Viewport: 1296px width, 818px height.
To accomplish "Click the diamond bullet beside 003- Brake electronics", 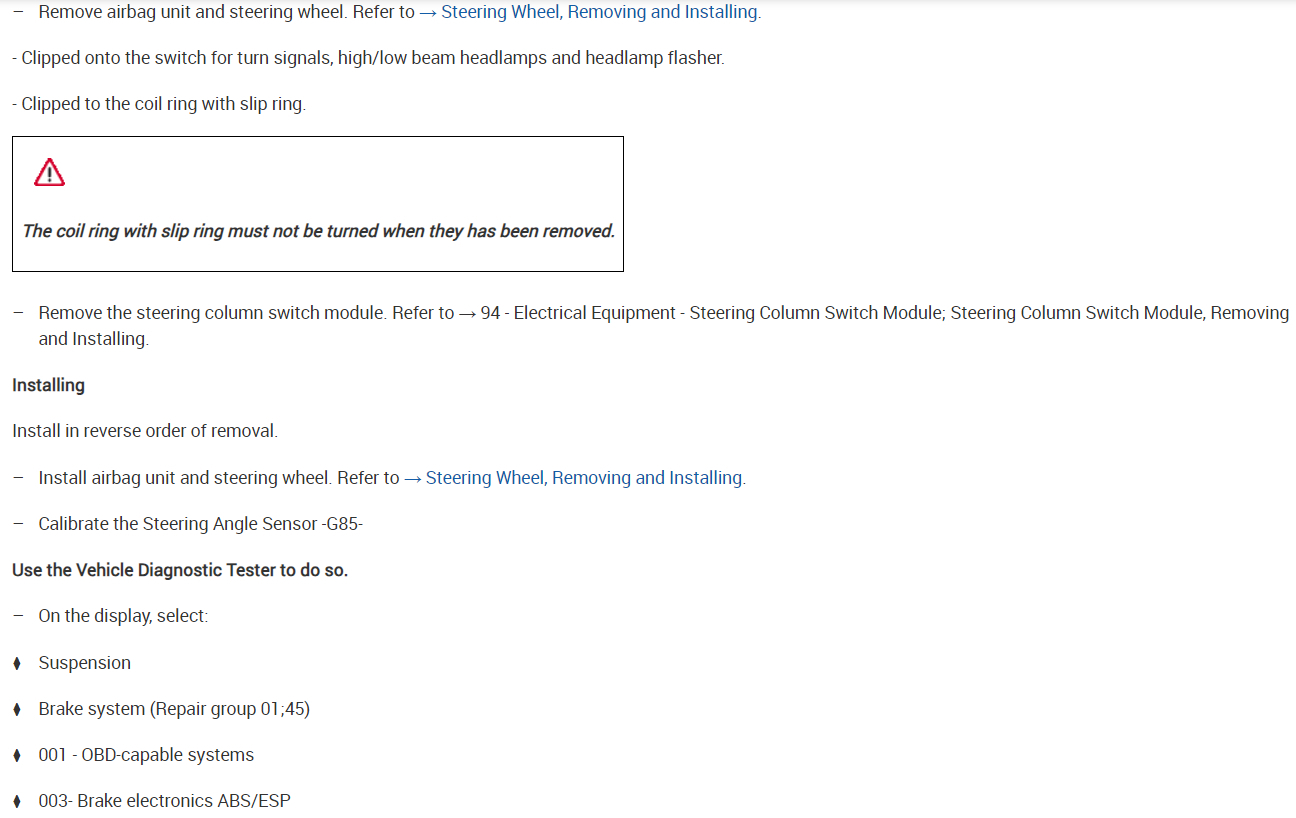I will (17, 801).
